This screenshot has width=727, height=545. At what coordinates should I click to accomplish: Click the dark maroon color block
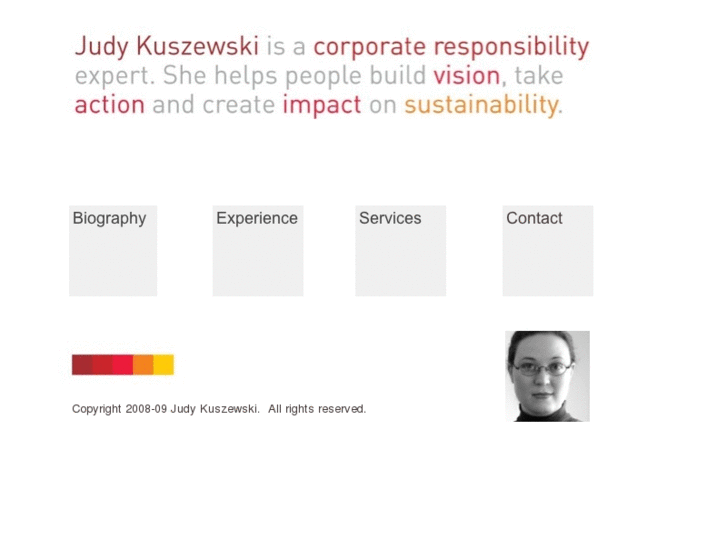pyautogui.click(x=82, y=365)
